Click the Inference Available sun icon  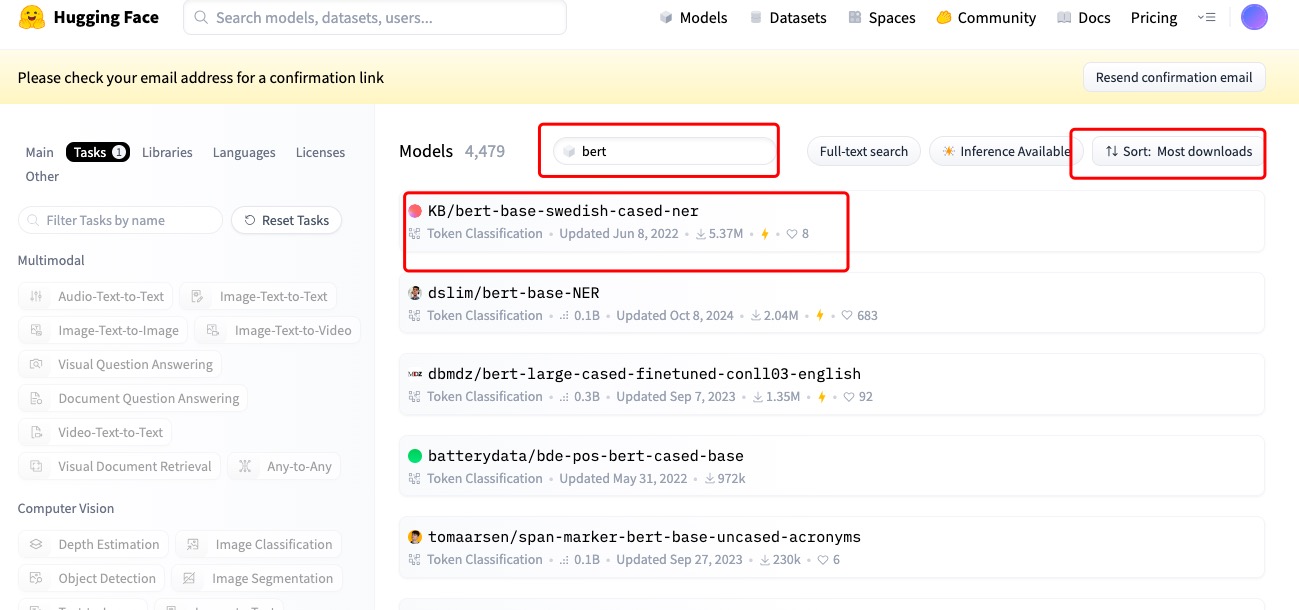pos(948,152)
